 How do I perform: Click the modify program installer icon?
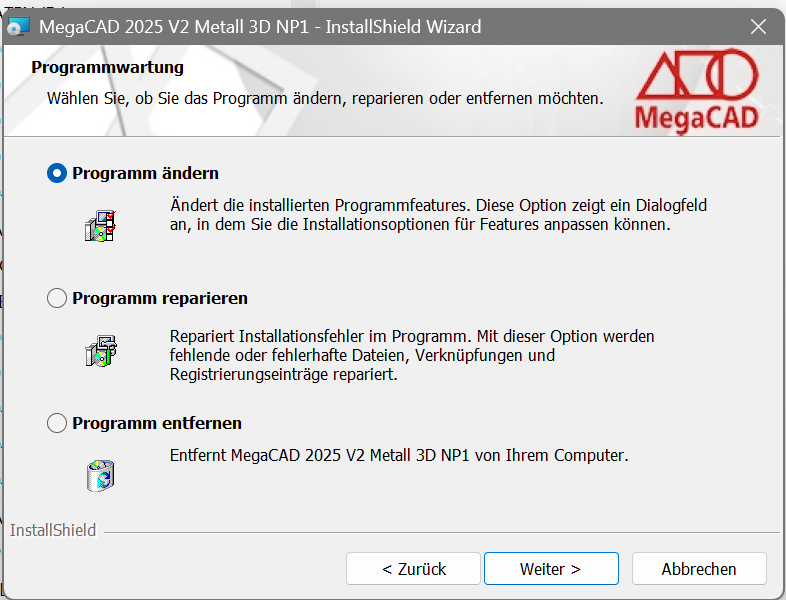(101, 226)
